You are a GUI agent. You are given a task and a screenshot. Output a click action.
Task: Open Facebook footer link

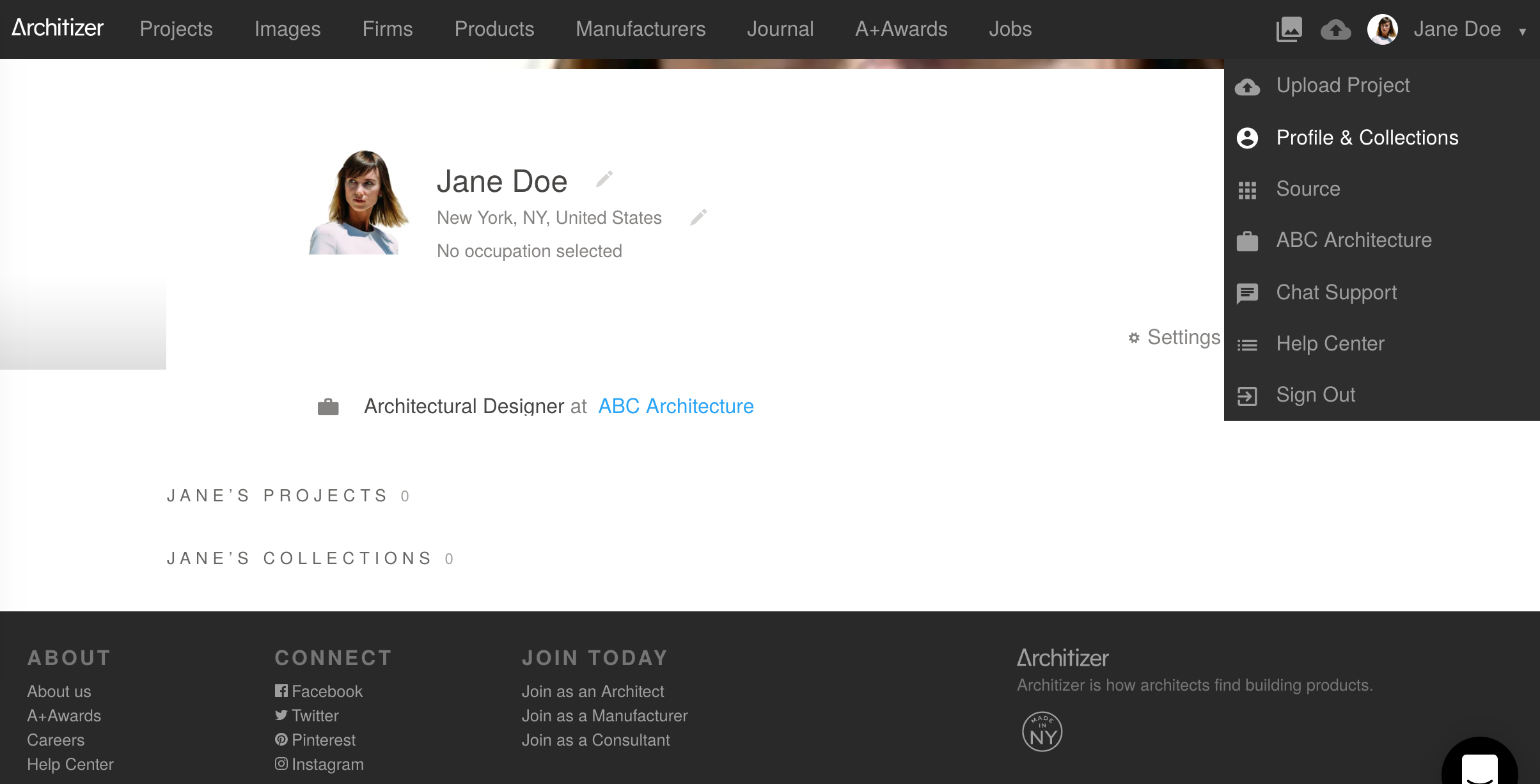pos(327,691)
